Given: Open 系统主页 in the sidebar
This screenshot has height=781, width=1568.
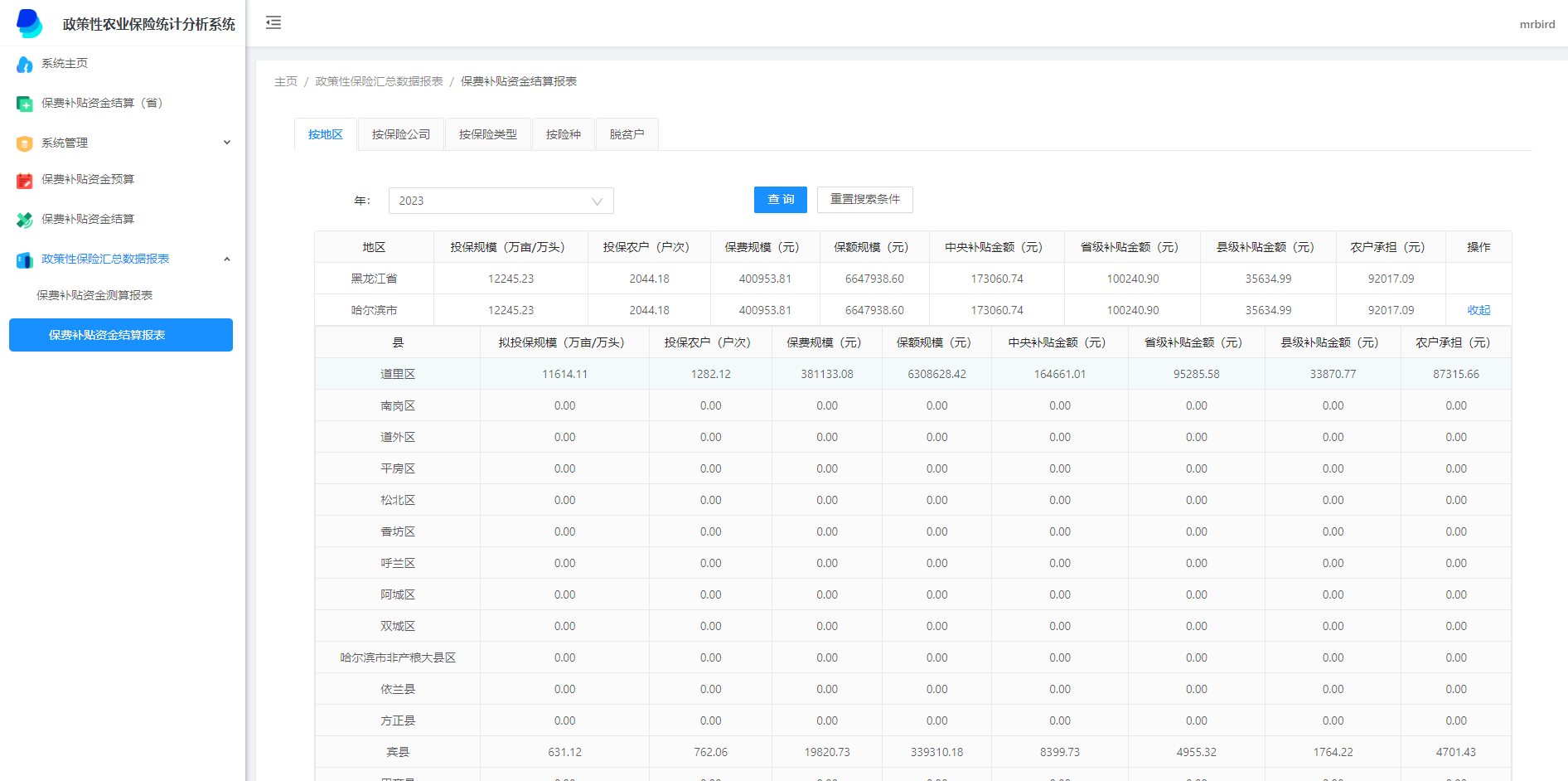Looking at the screenshot, I should 65,64.
